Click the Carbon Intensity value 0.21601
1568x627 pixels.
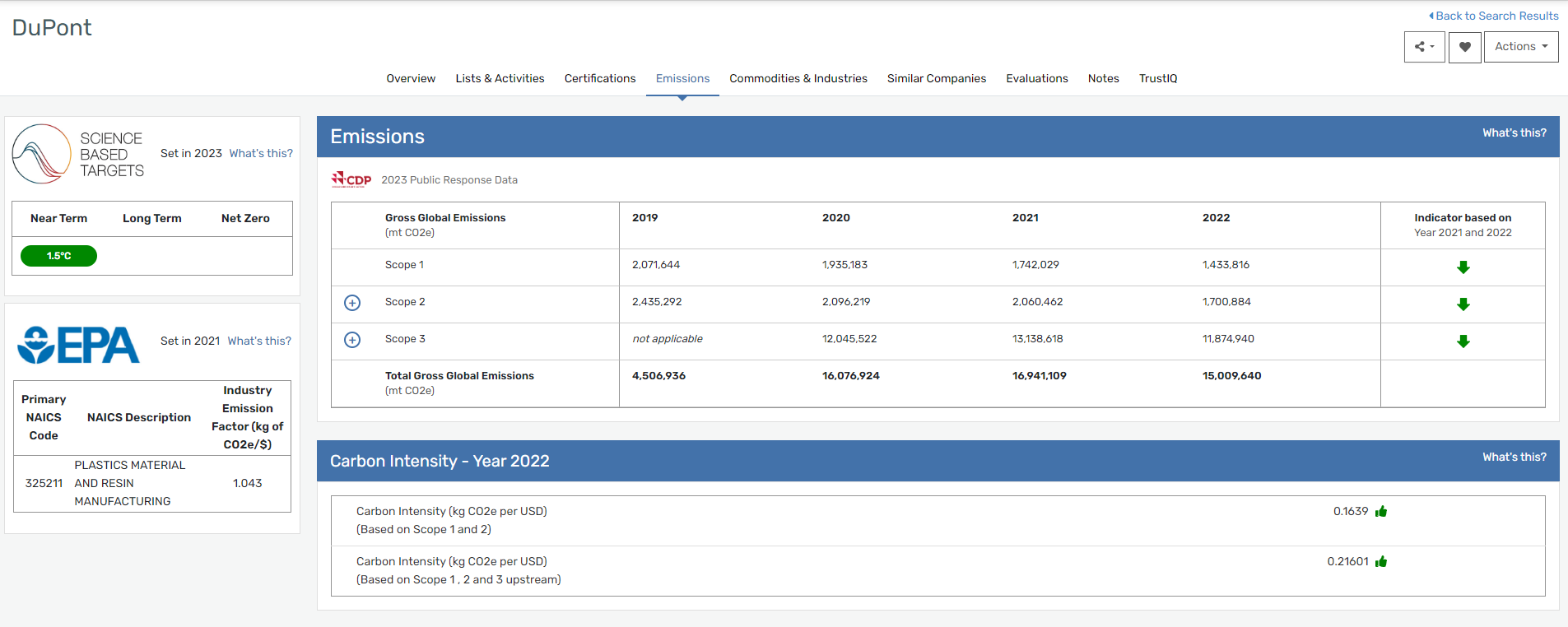[1348, 561]
